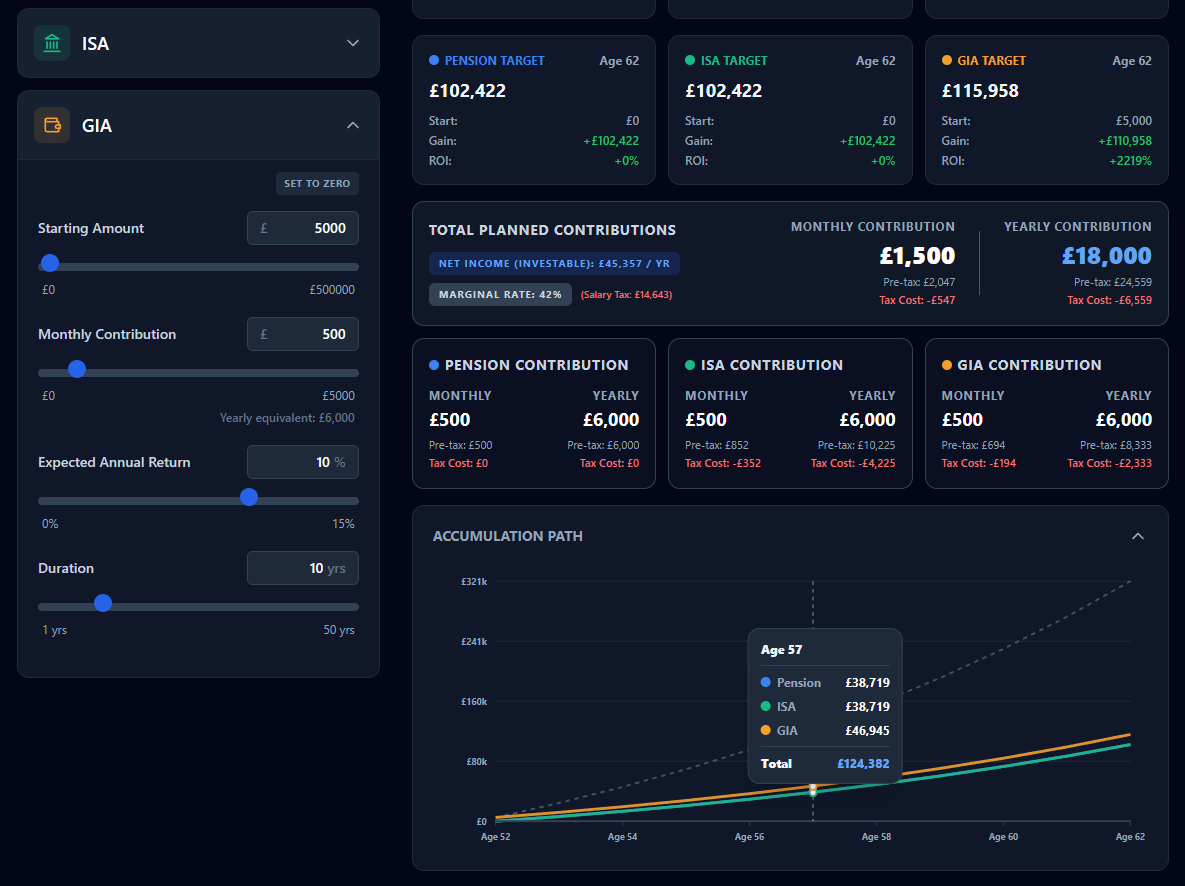
Task: Click the green dot beside ISA Contribution
Action: 690,365
